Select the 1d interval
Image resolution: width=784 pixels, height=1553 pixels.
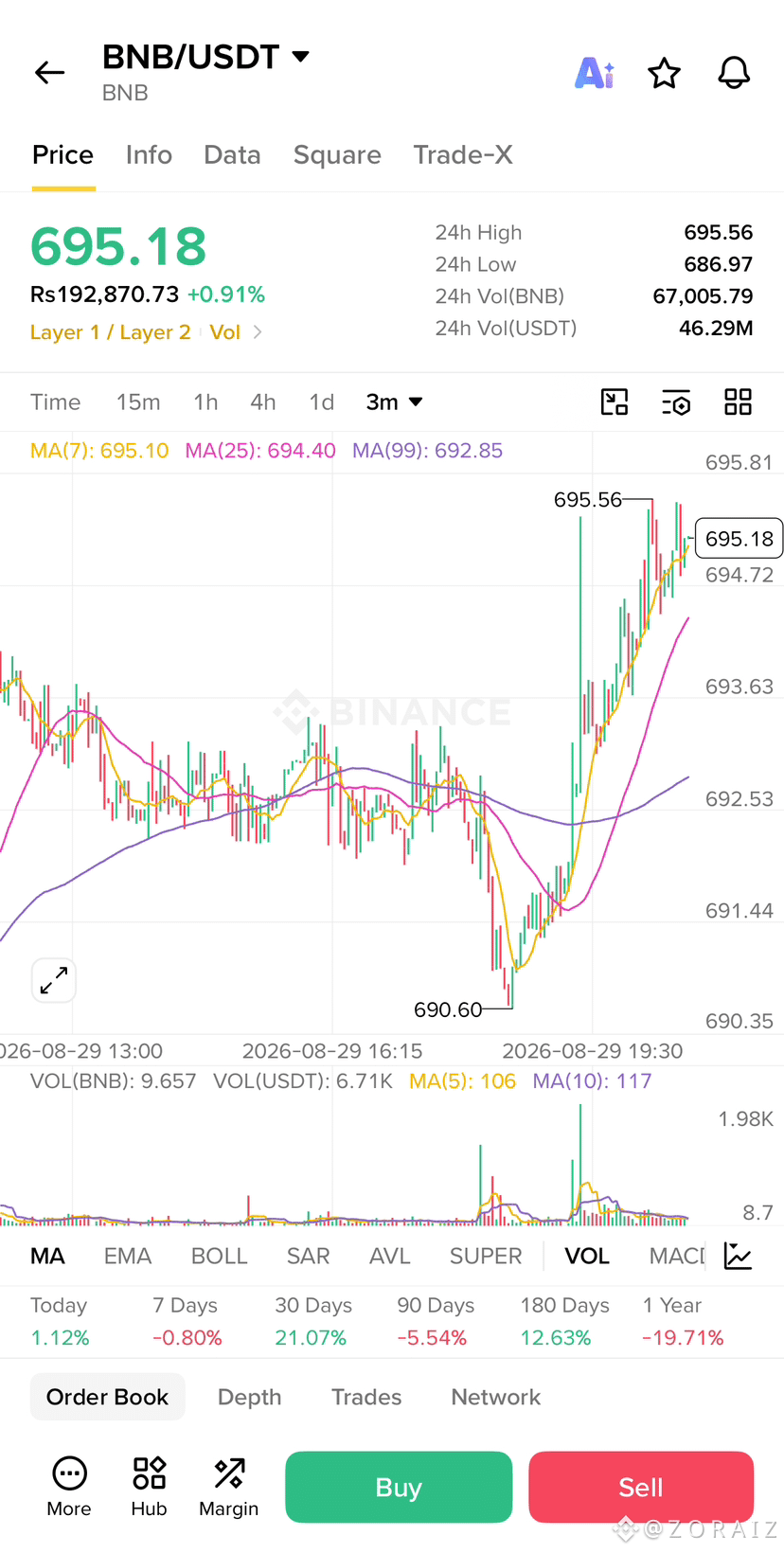[x=322, y=402]
